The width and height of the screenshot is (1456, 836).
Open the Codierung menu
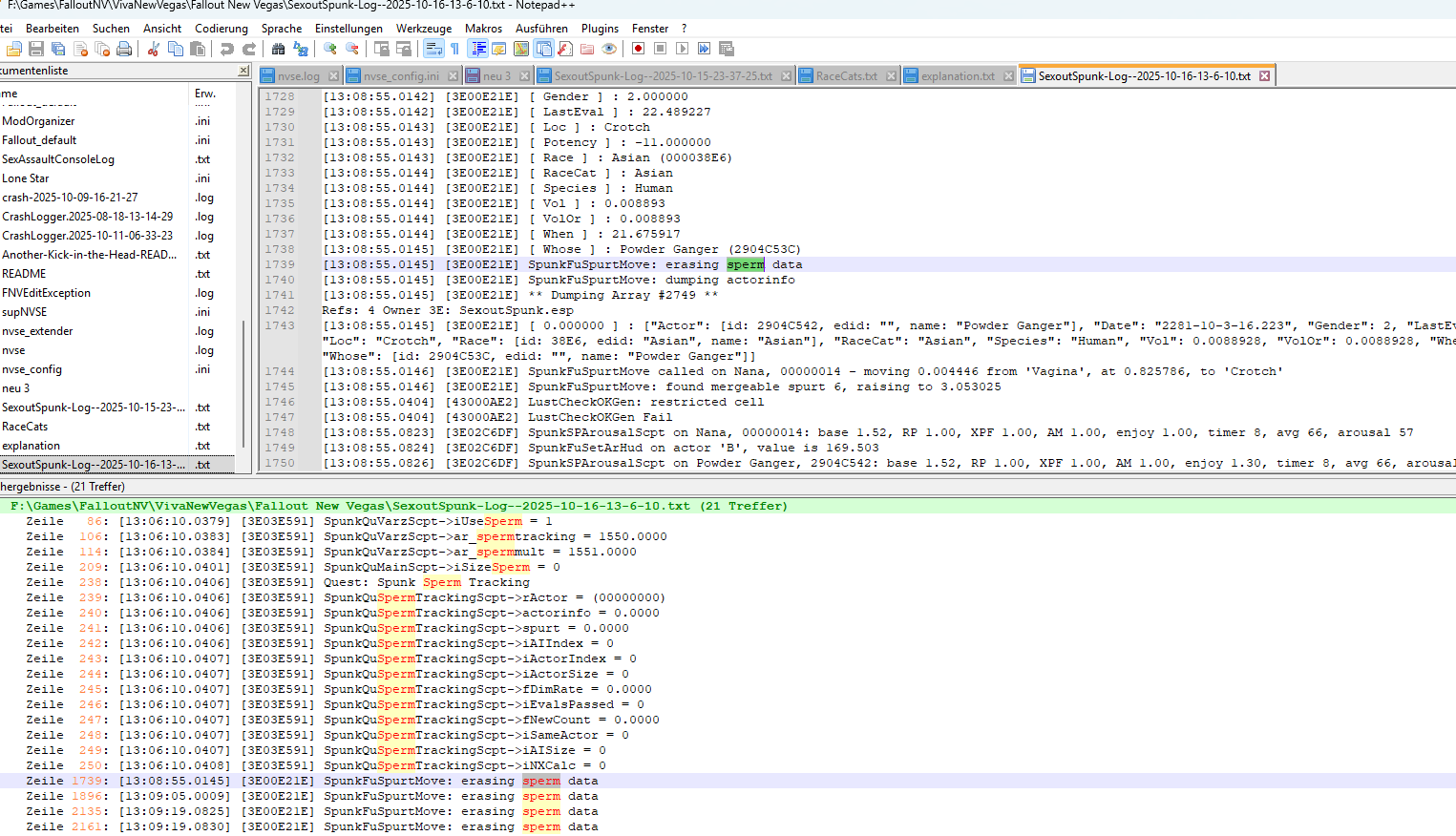222,29
